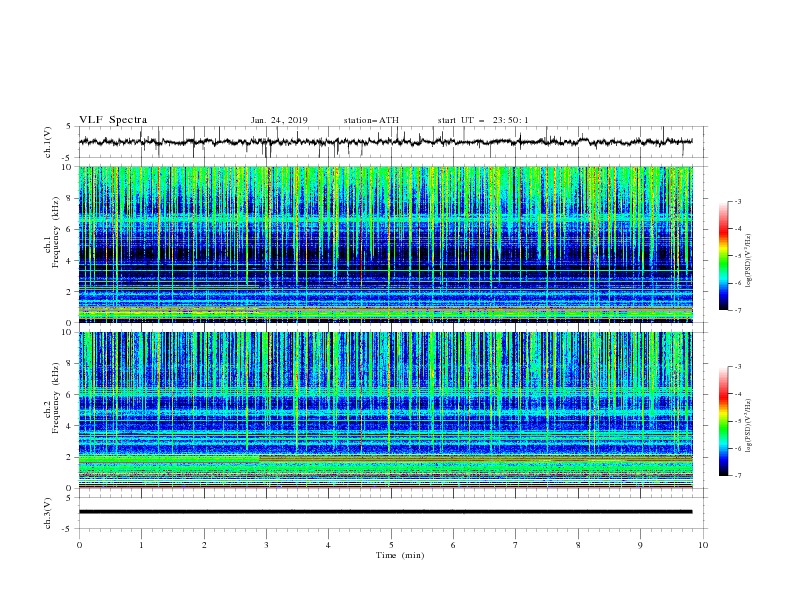Click the ch.3 flat black waveform line
The image size is (792, 612).
[x=385, y=512]
